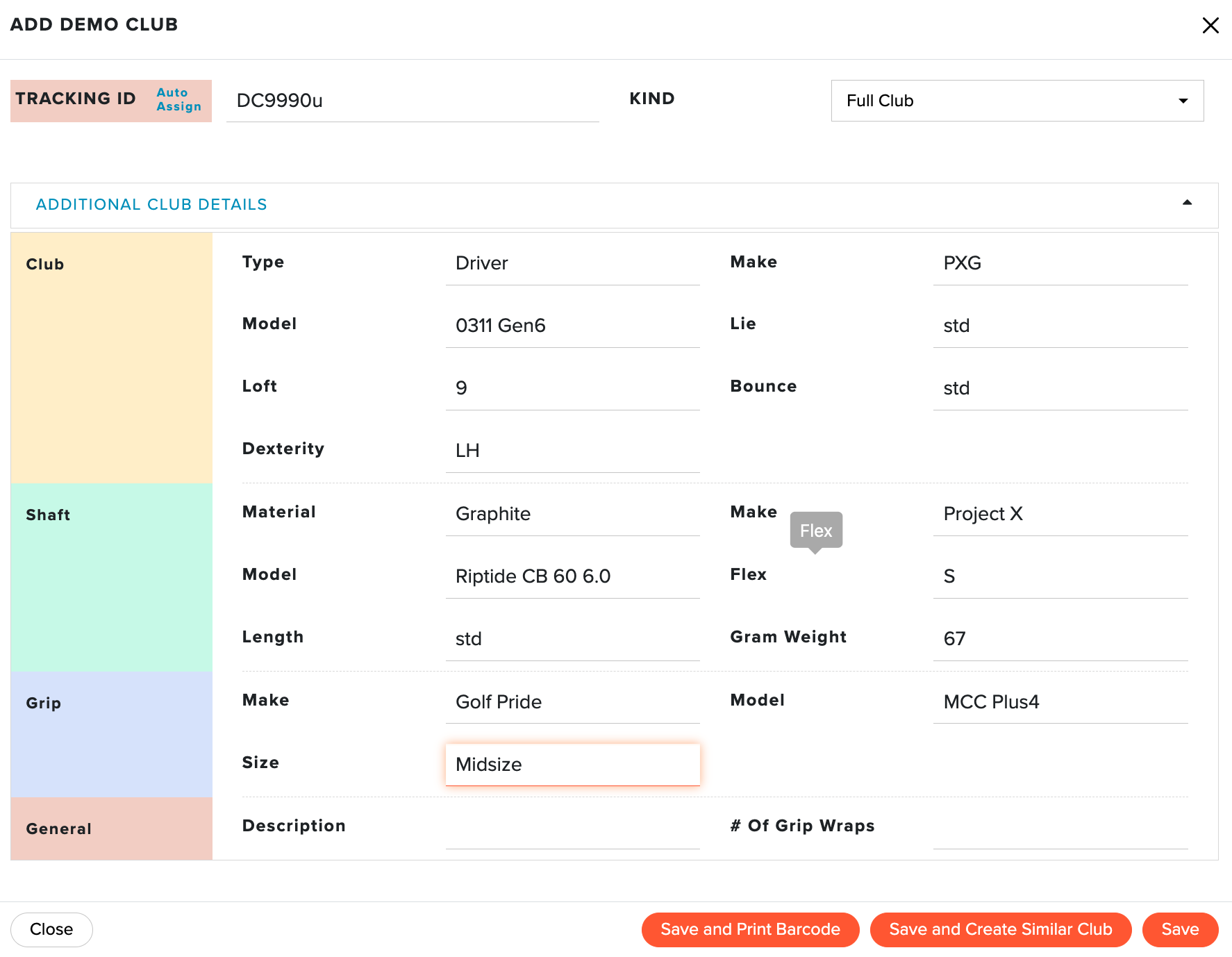Click the grip Size field Midsize
1232x957 pixels.
572,765
